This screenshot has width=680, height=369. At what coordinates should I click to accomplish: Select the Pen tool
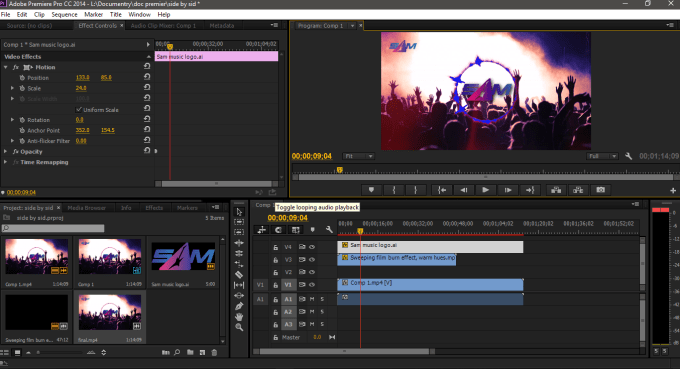[x=239, y=306]
